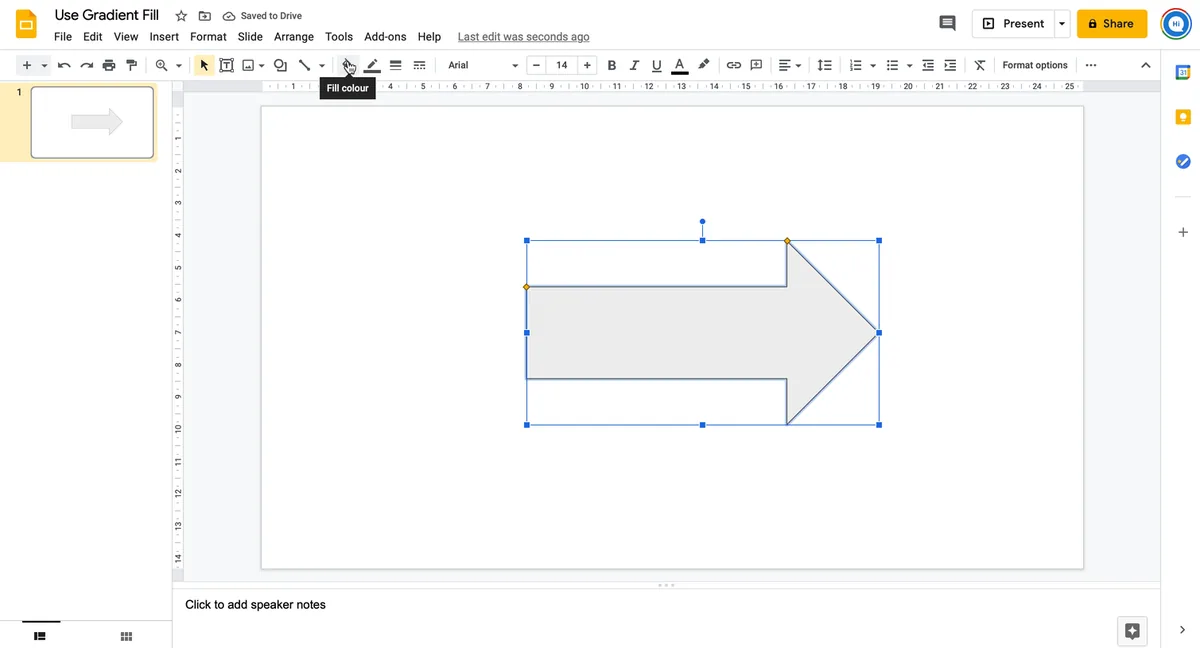Open the Zoom tool dropdown arrow
This screenshot has width=1200, height=648.
point(179,65)
